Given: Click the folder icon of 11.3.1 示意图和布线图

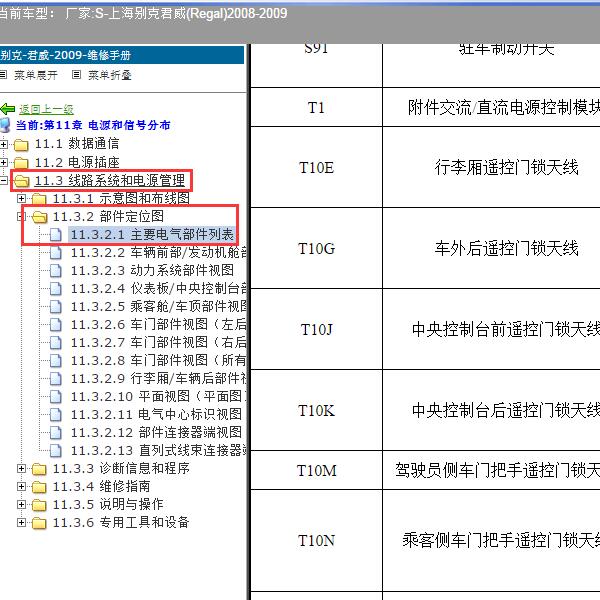Looking at the screenshot, I should point(39,199).
